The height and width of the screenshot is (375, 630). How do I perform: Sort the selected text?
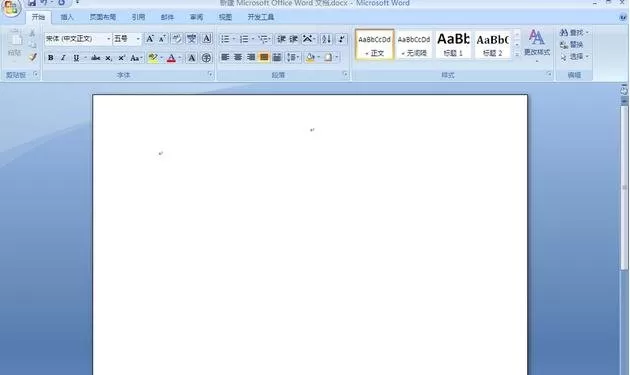326,39
